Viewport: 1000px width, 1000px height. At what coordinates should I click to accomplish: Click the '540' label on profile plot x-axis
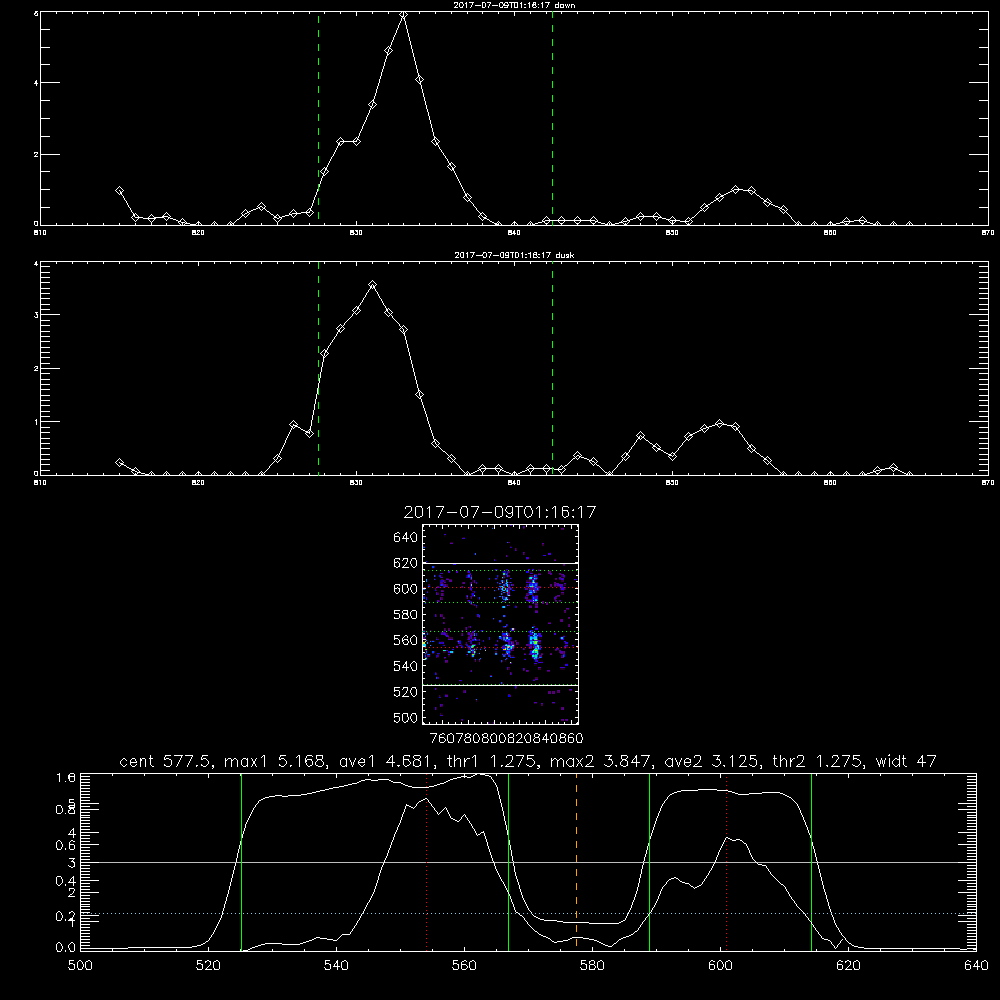336,966
